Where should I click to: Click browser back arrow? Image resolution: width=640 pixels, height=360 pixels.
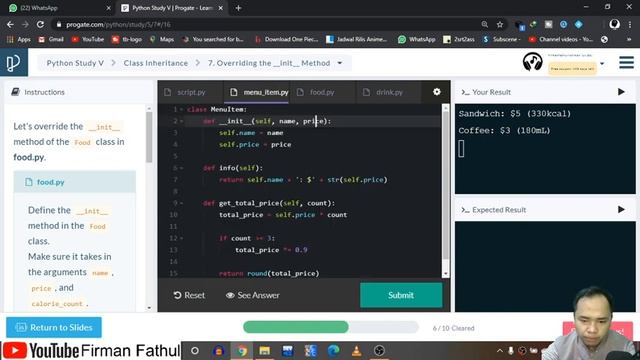pos(10,24)
